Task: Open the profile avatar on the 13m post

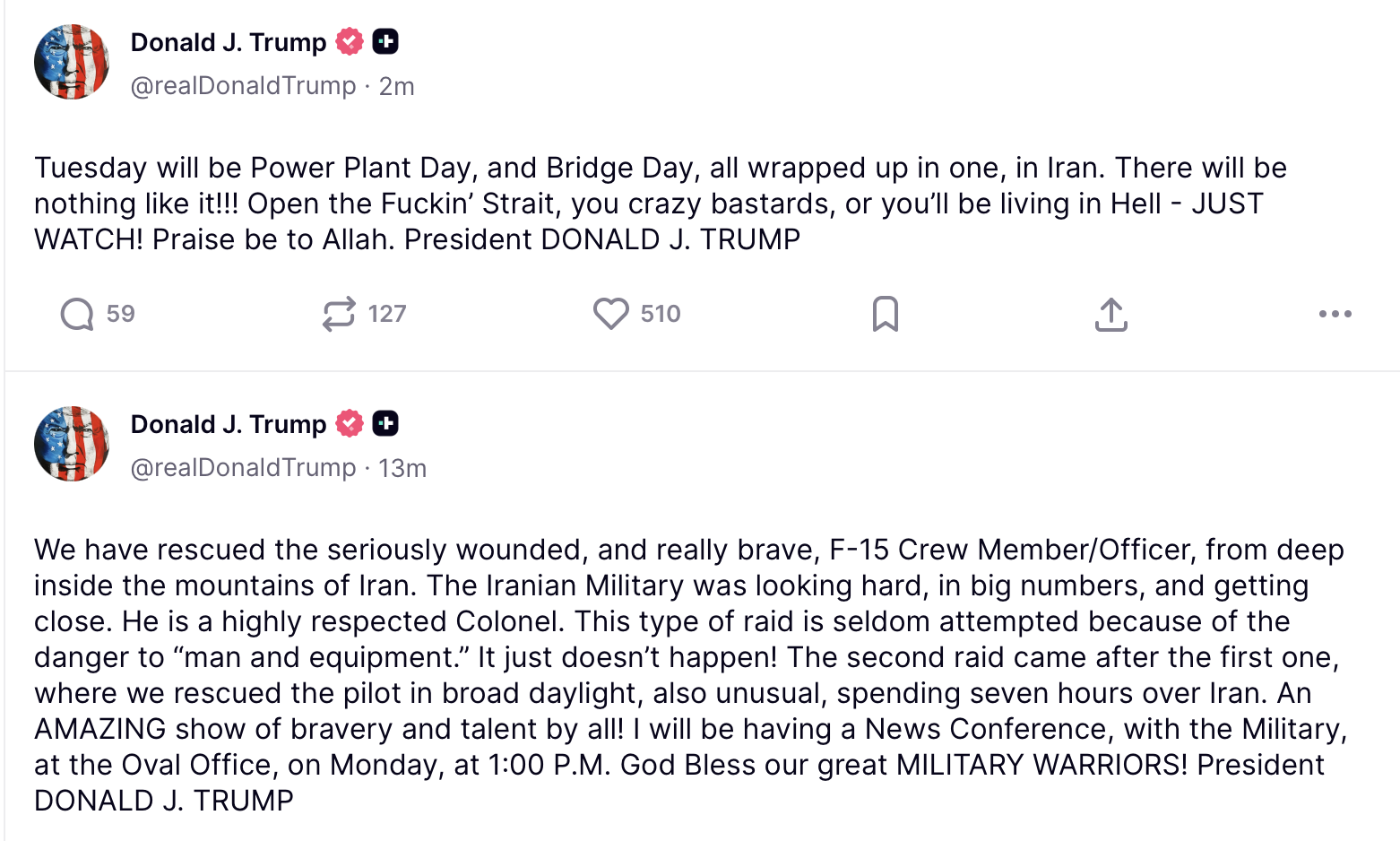Action: (x=72, y=444)
